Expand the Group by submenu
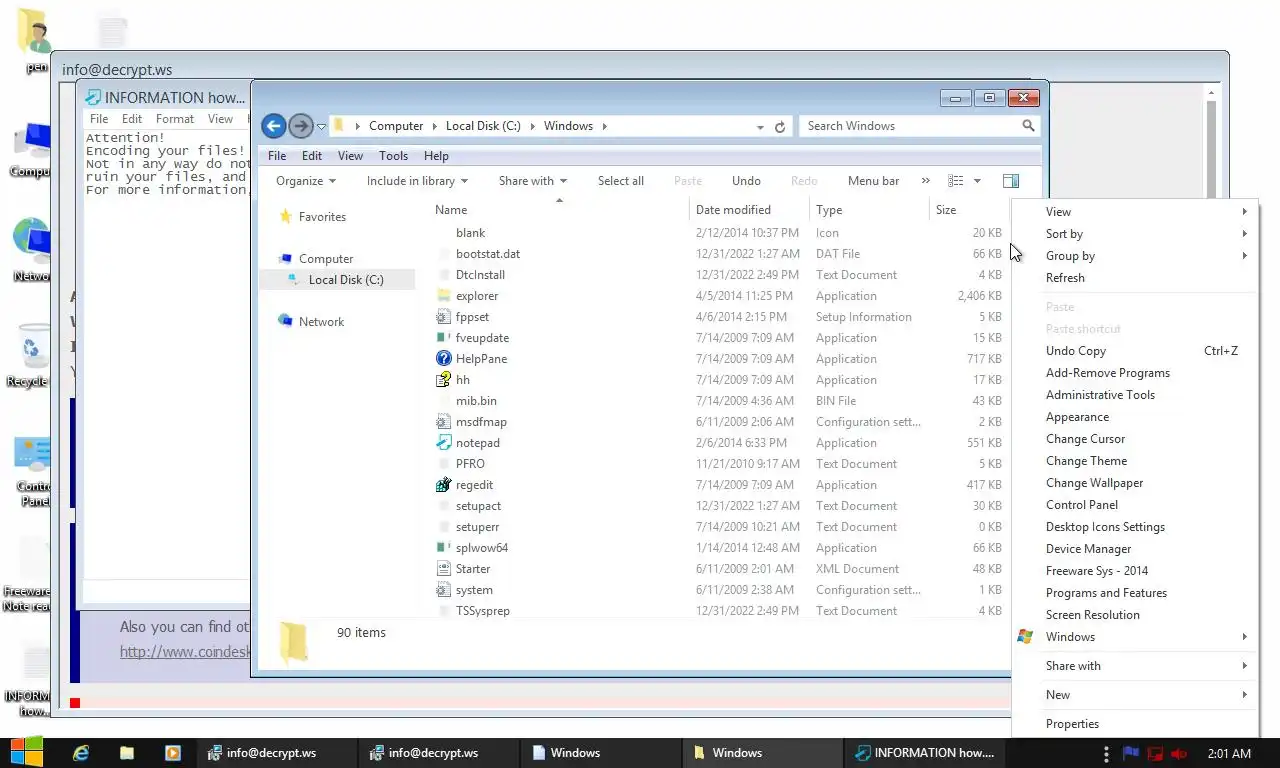Image resolution: width=1280 pixels, height=768 pixels. pyautogui.click(x=1135, y=256)
